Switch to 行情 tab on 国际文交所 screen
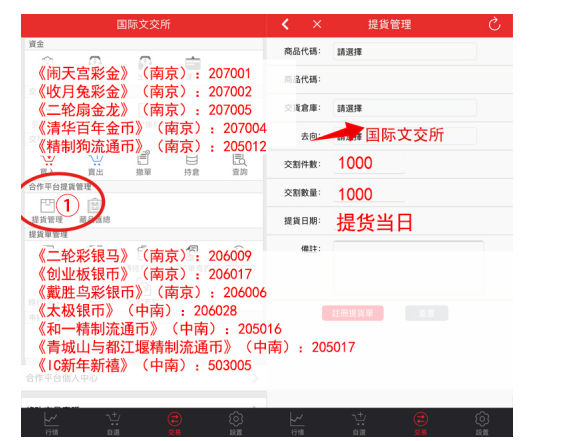The width and height of the screenshot is (585, 441). click(x=51, y=423)
